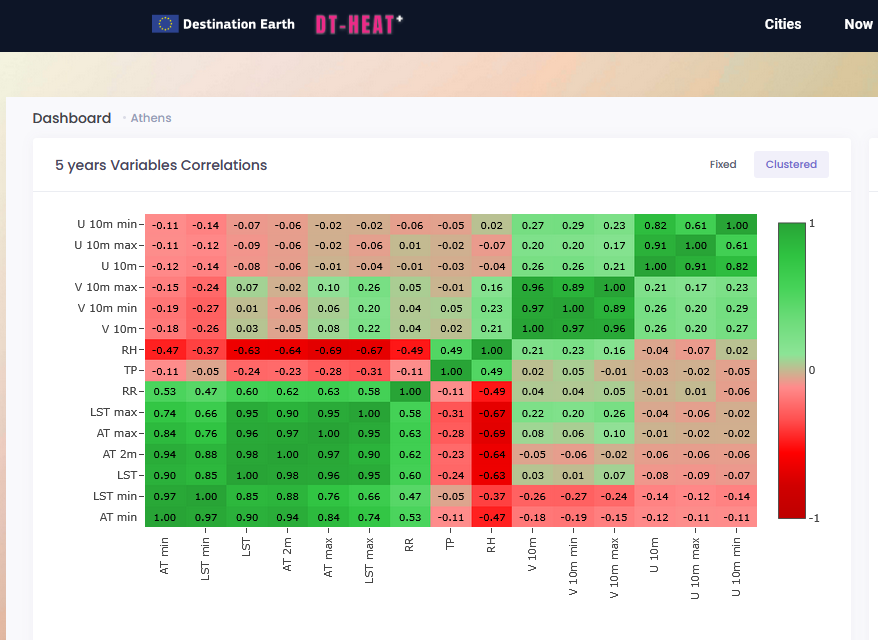Click the heatmap cell at row AT min, column AT min
The image size is (878, 640).
(x=165, y=516)
